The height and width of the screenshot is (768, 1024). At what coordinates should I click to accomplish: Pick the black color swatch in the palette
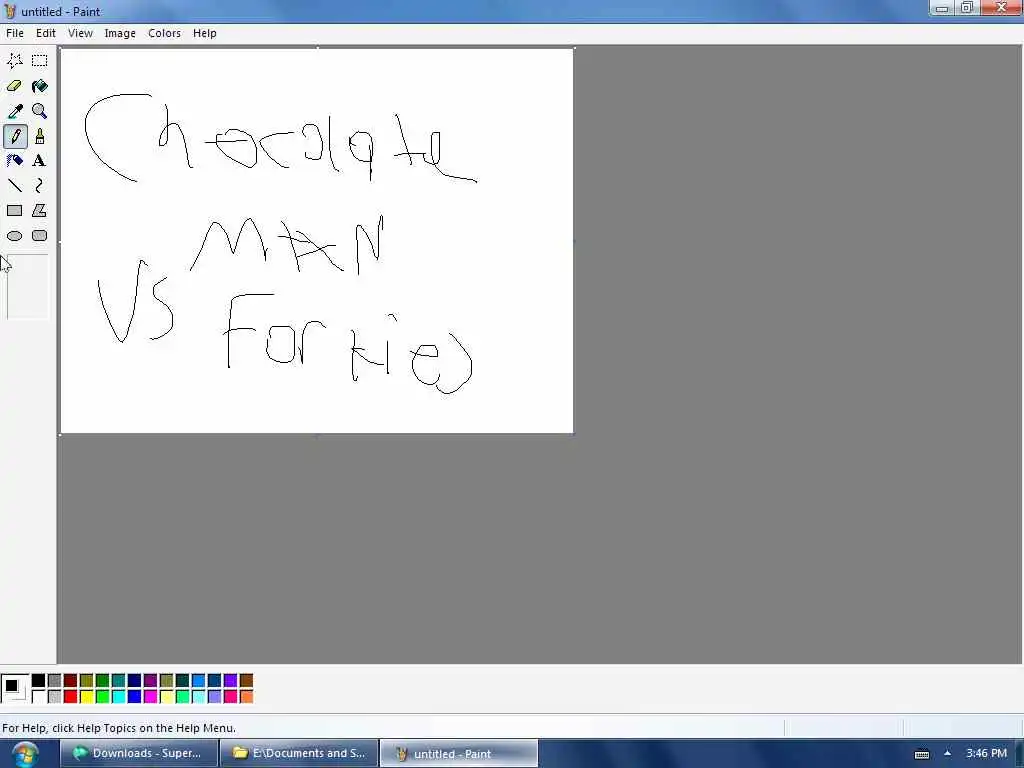(x=39, y=681)
